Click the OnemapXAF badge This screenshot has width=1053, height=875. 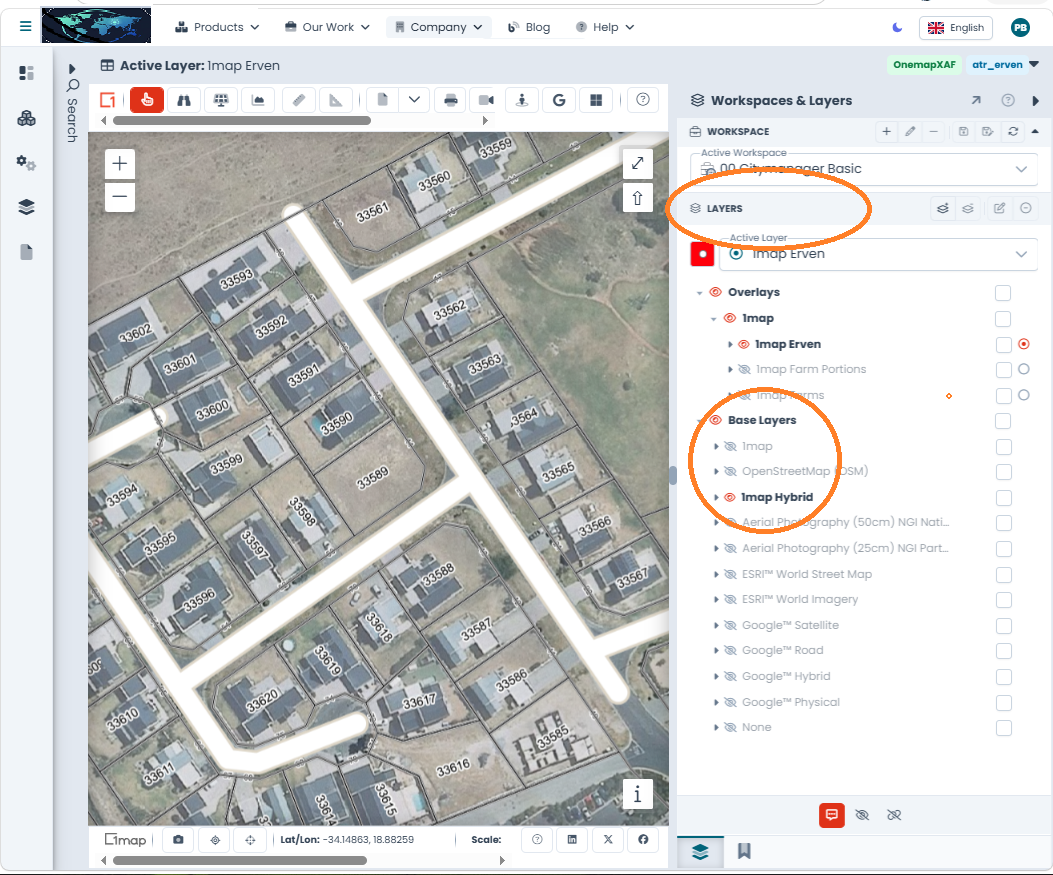pos(924,64)
